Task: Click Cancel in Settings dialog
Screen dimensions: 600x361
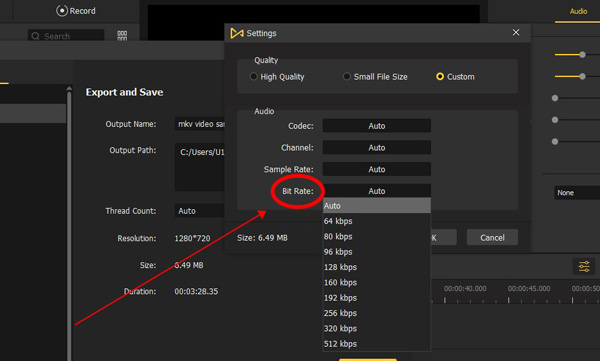Action: (x=492, y=237)
